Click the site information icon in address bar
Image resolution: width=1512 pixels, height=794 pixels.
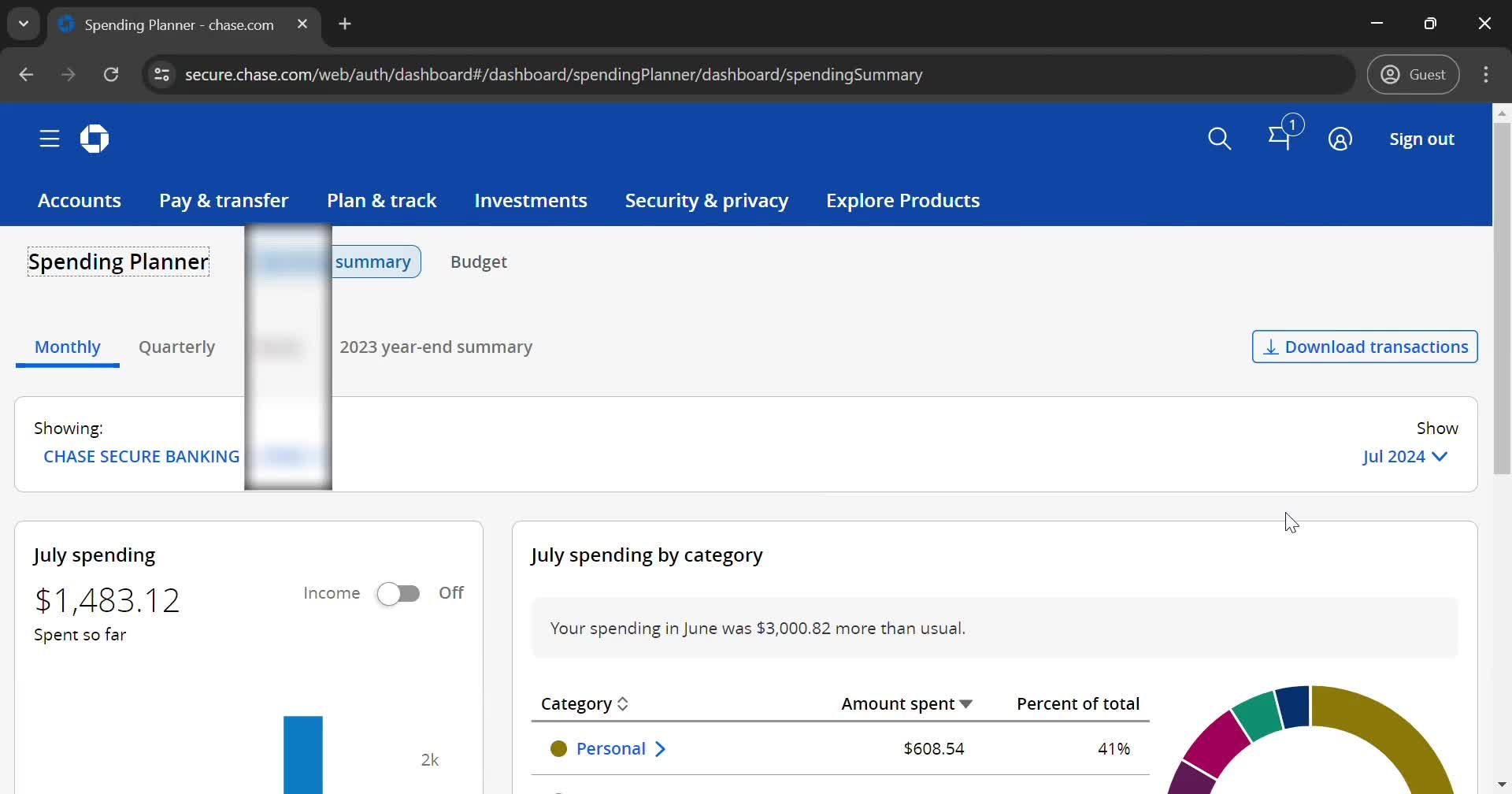click(x=161, y=75)
